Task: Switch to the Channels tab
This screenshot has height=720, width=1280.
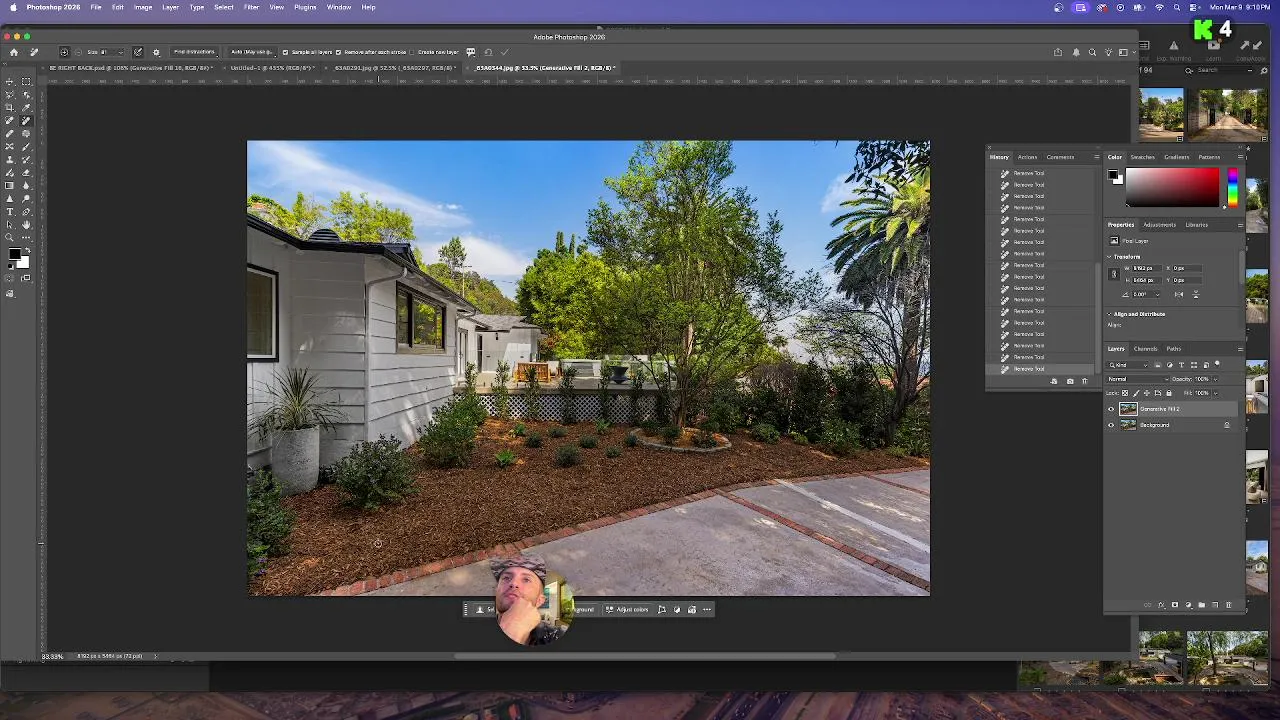Action: (1146, 349)
